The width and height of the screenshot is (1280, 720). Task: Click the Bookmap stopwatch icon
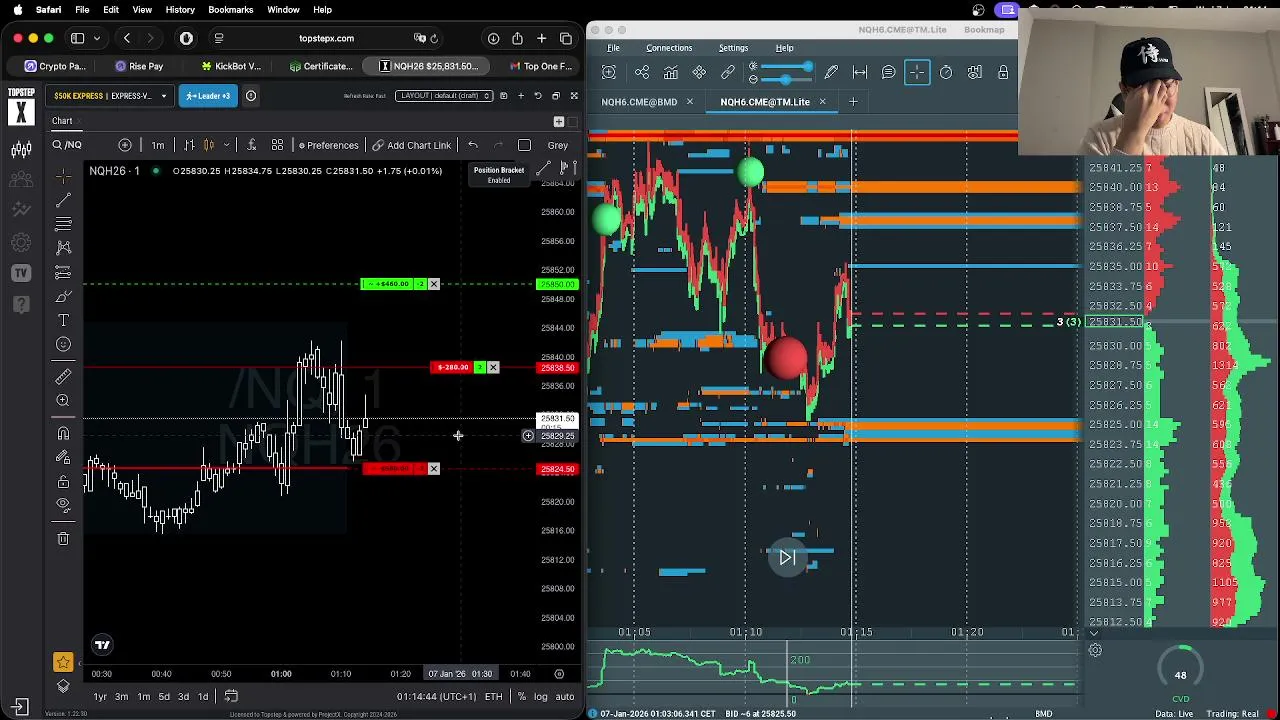(x=946, y=72)
